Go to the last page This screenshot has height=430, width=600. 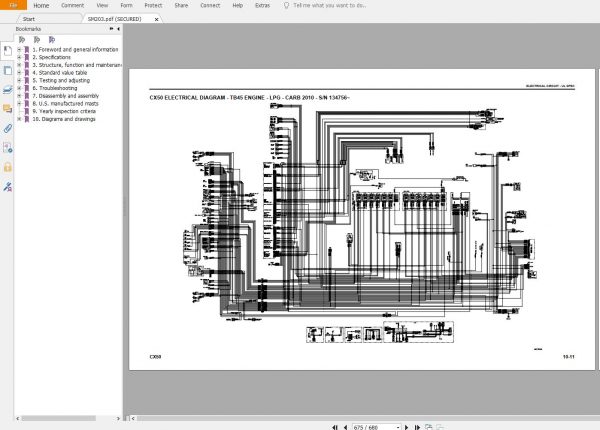(x=417, y=427)
